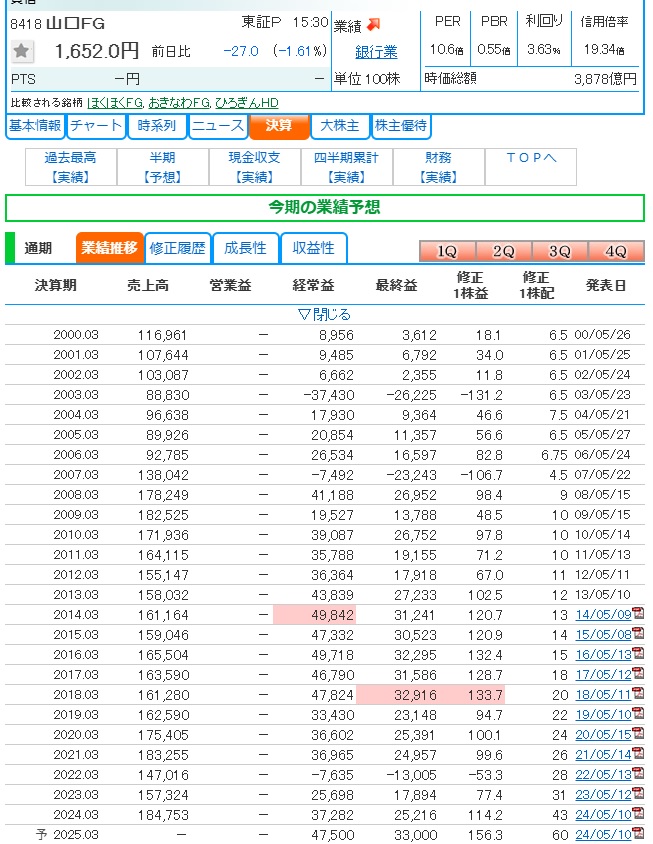Switch to the 1Q quarter view
The image size is (653, 844).
point(447,251)
